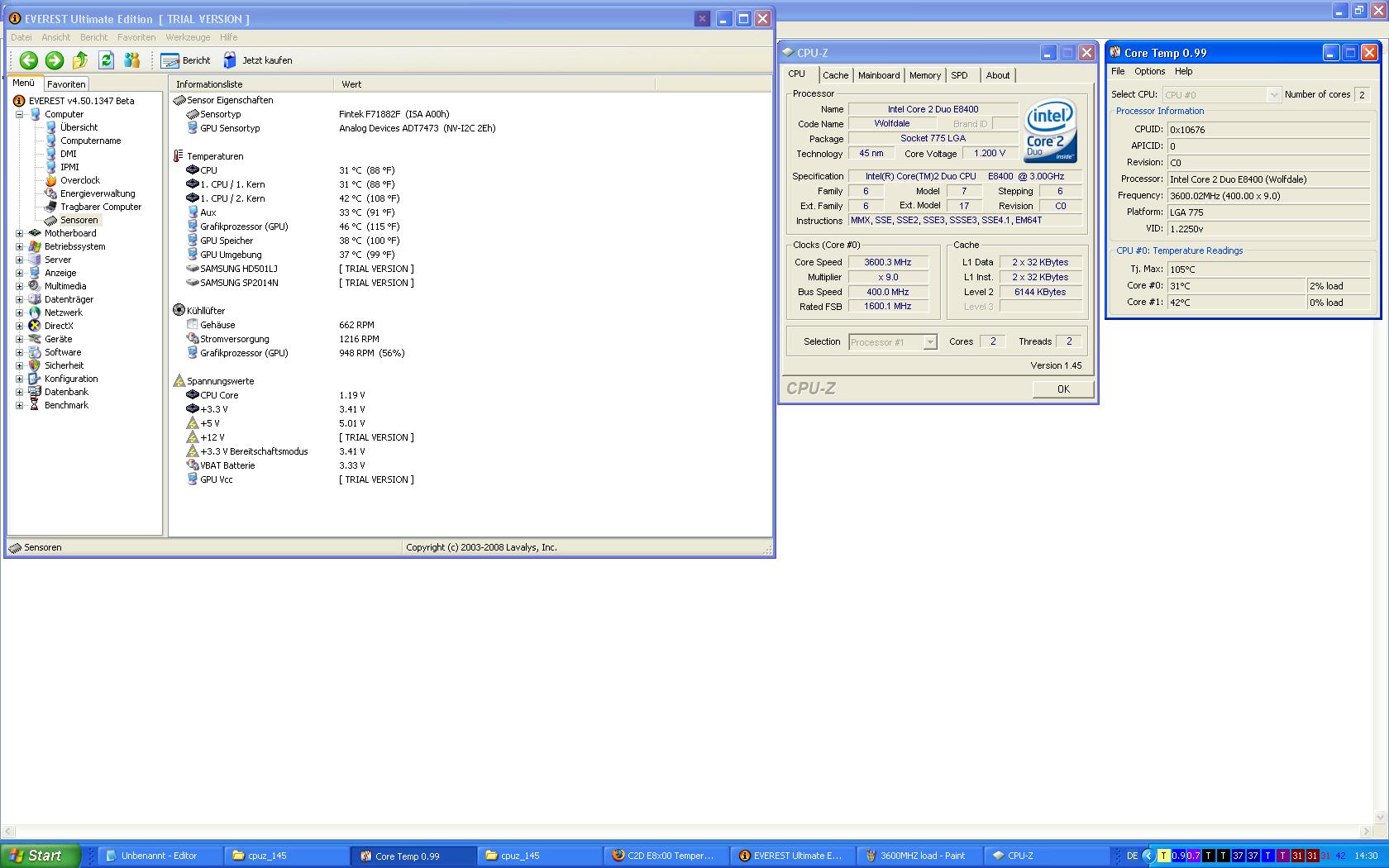Switch to the Memory tab in CPU-Z
Image resolution: width=1389 pixels, height=868 pixels.
[x=925, y=75]
